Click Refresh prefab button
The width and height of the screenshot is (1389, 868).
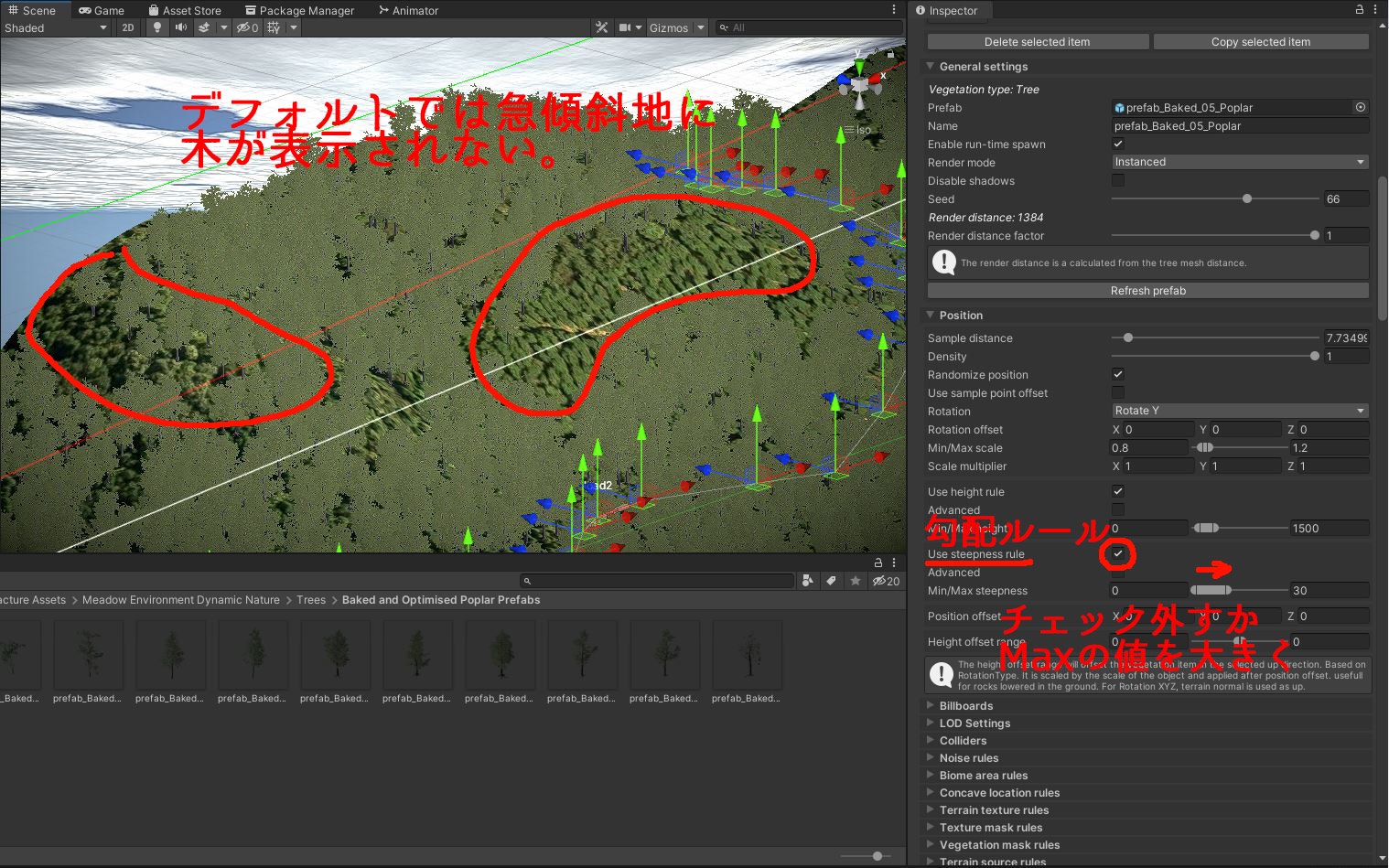(x=1147, y=291)
